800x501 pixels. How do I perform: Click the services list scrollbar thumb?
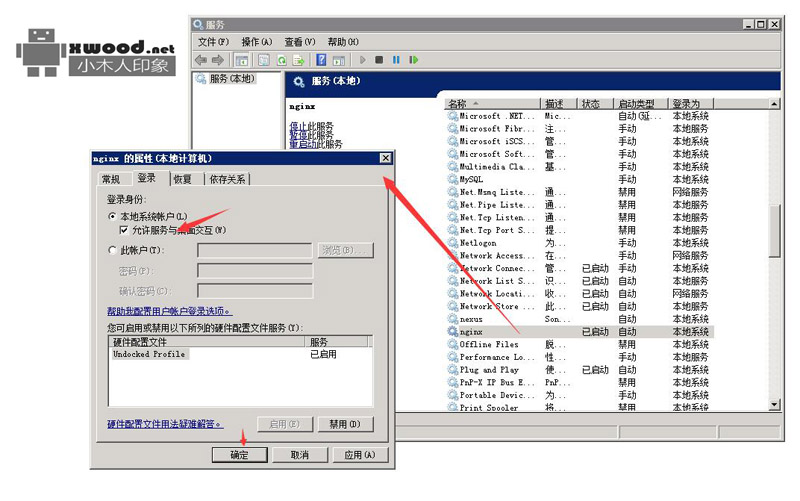774,231
